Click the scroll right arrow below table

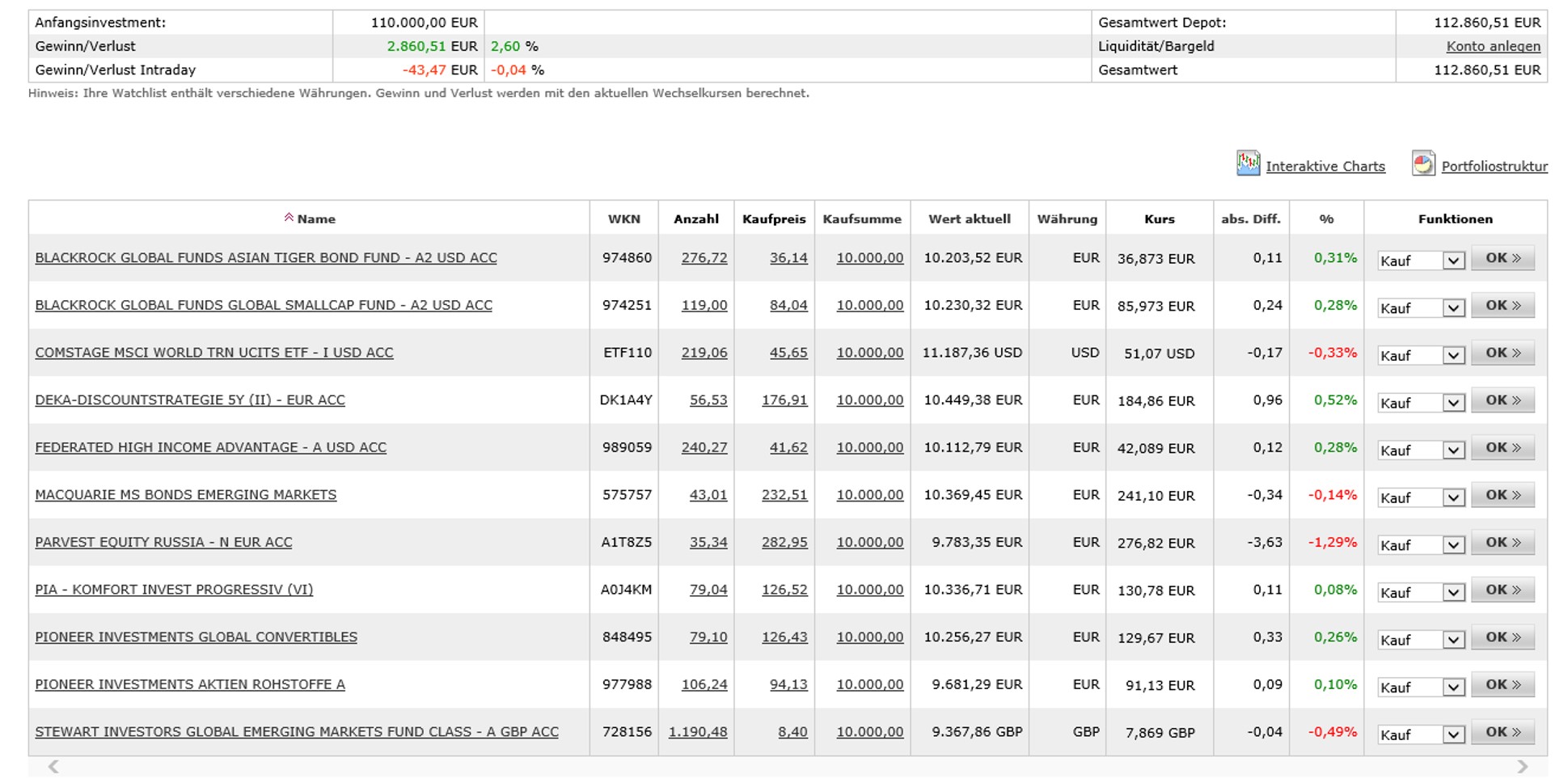[x=1522, y=767]
